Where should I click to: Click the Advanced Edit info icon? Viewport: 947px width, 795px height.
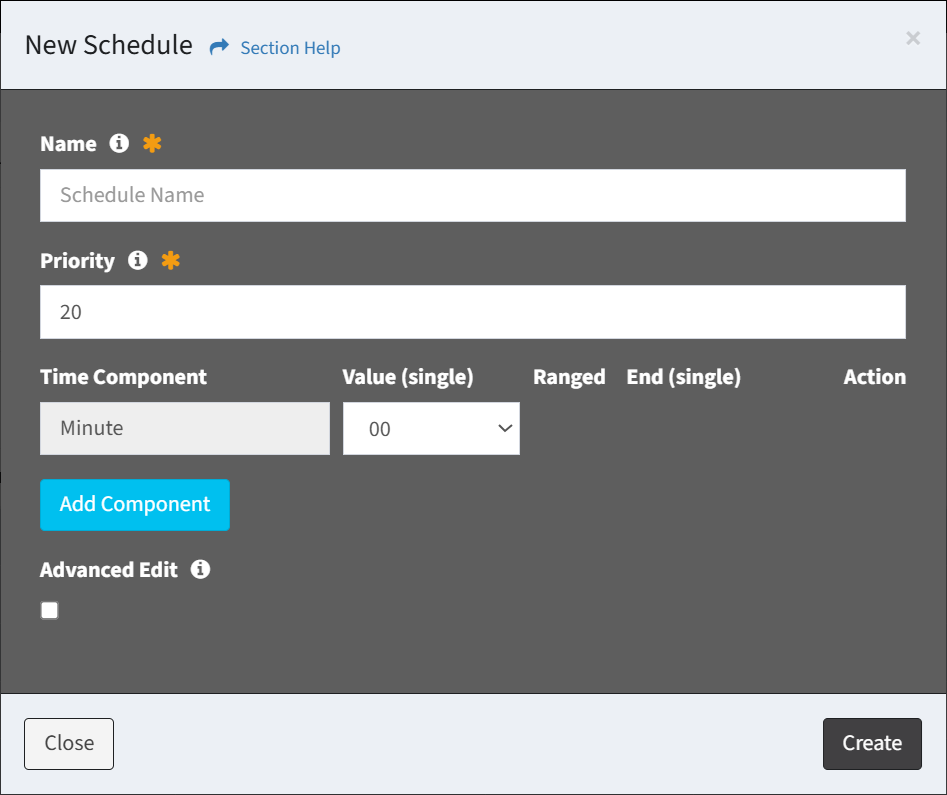(200, 569)
